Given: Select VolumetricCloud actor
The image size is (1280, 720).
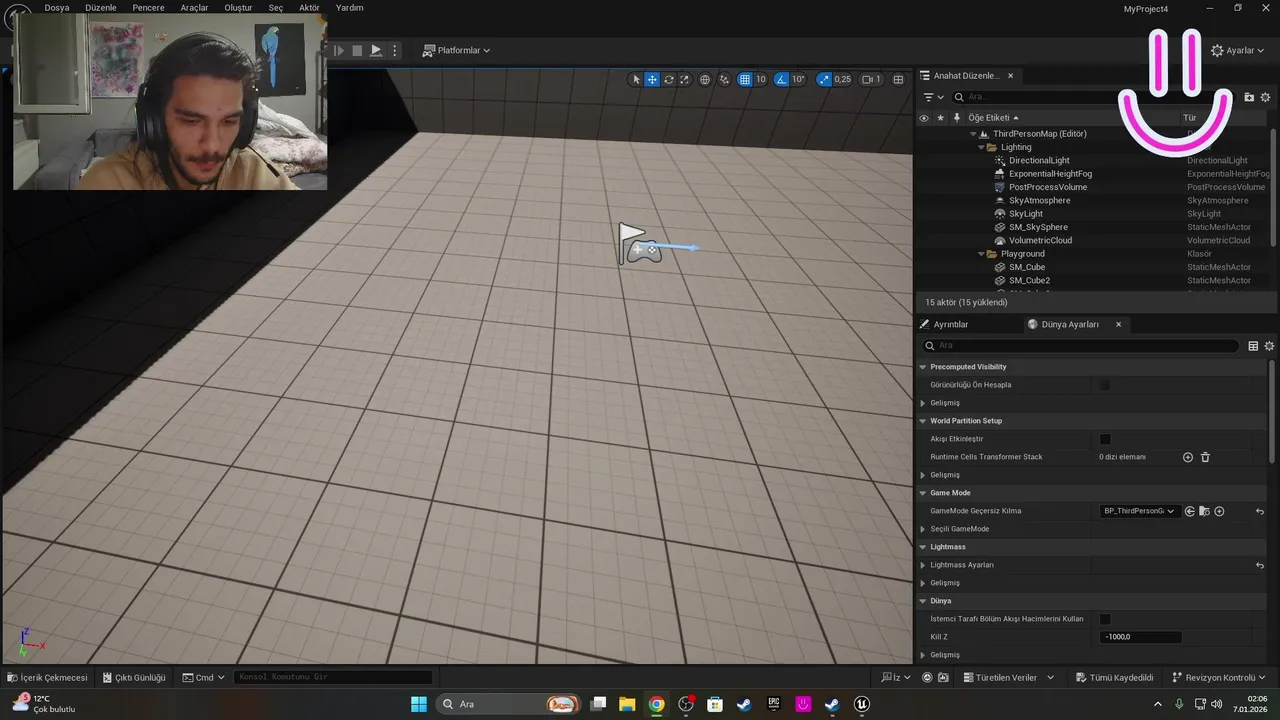Looking at the screenshot, I should [1040, 240].
